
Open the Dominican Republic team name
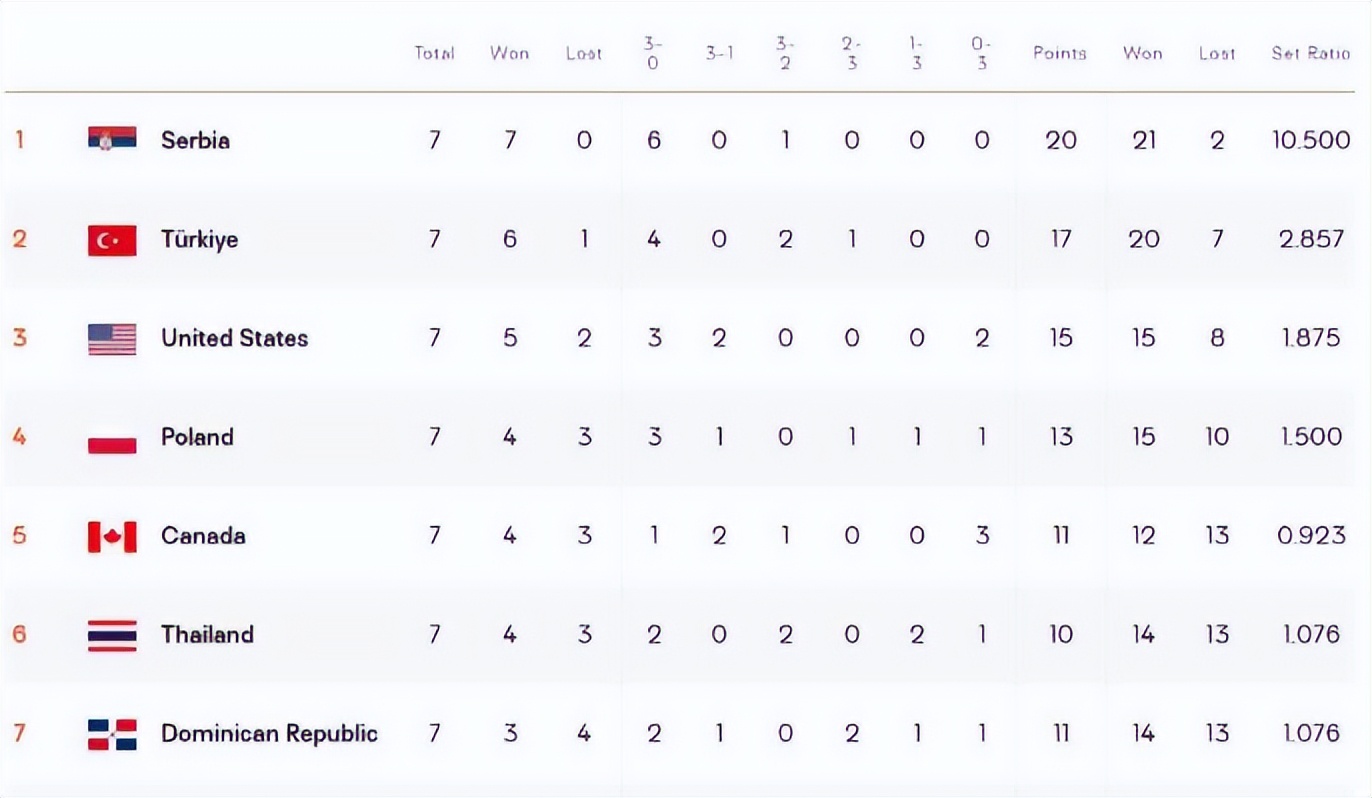tap(269, 734)
